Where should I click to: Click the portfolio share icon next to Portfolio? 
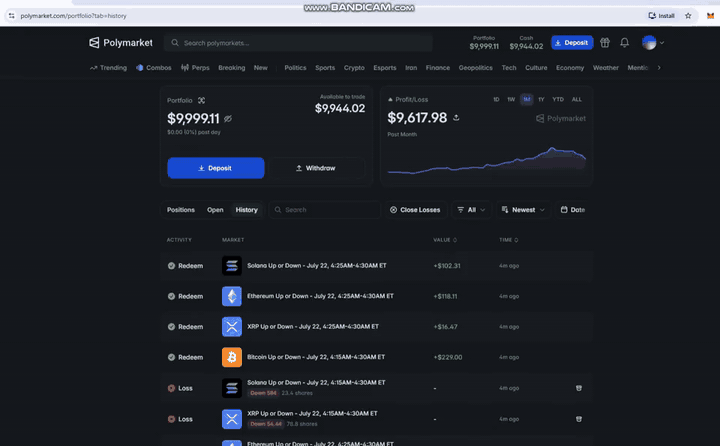pyautogui.click(x=202, y=100)
